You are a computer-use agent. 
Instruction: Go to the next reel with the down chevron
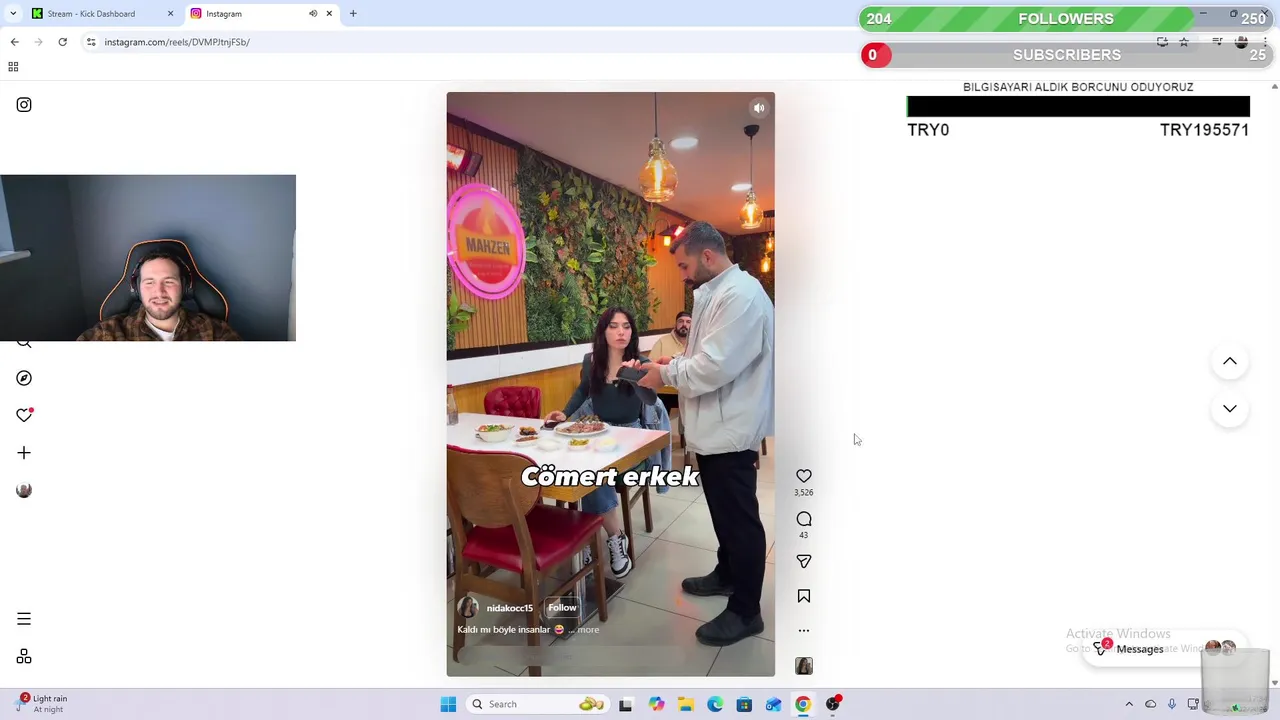1230,409
